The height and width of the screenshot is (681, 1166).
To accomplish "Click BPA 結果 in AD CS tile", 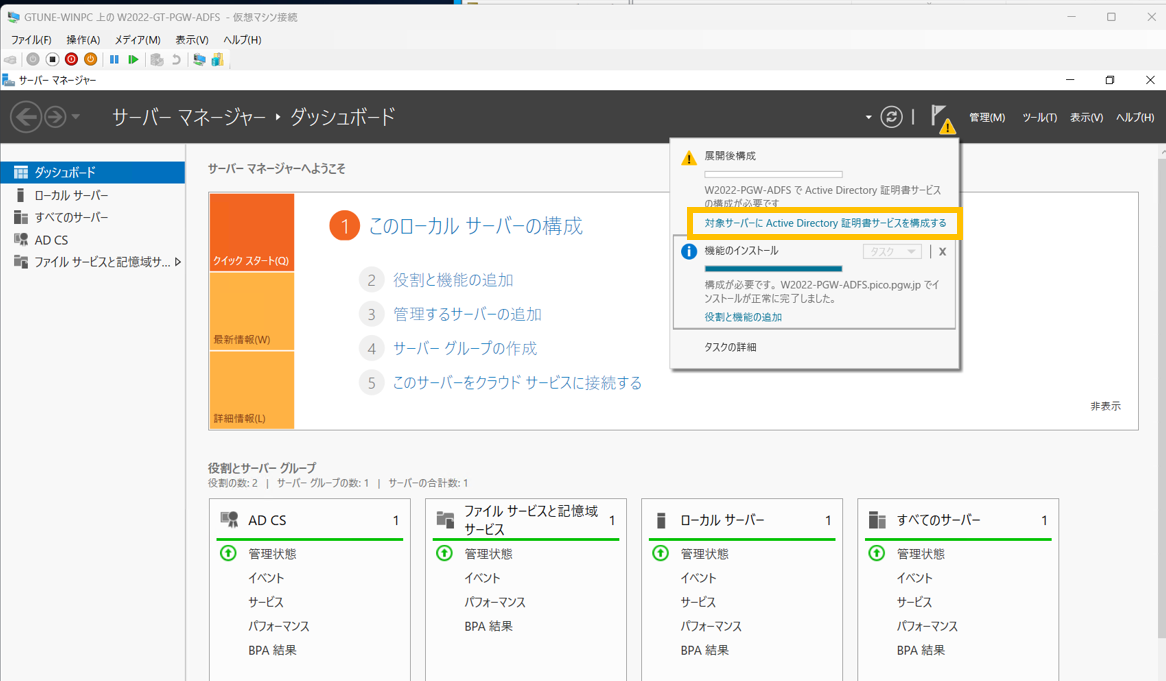I will click(x=272, y=650).
